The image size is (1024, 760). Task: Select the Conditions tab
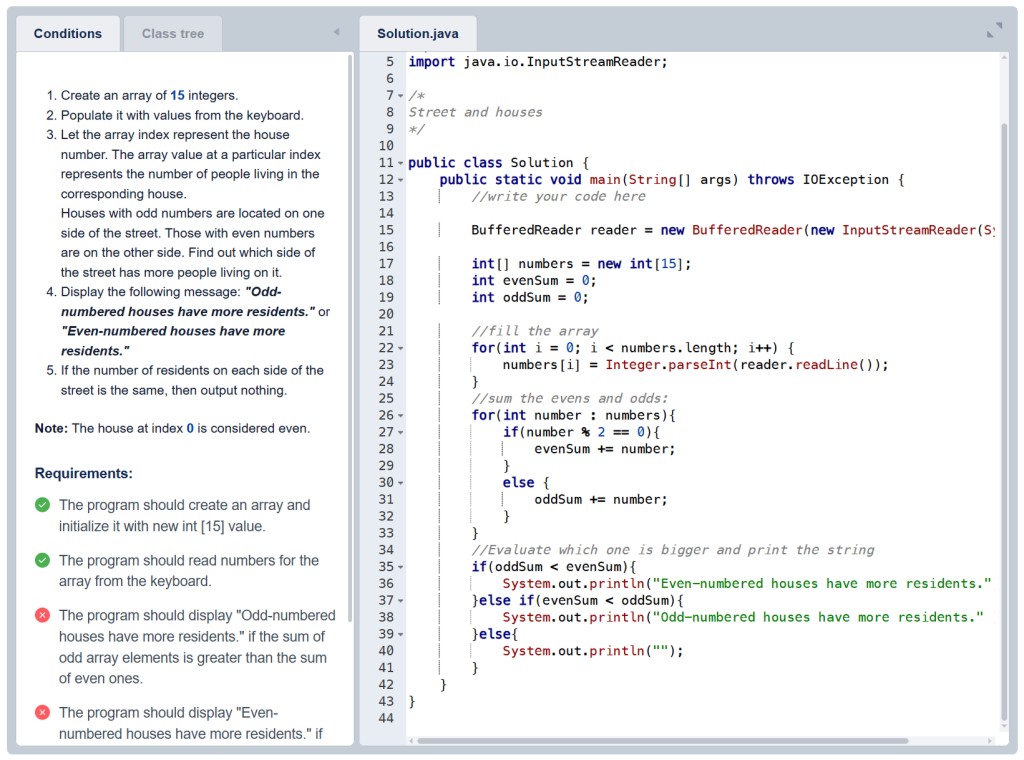68,33
